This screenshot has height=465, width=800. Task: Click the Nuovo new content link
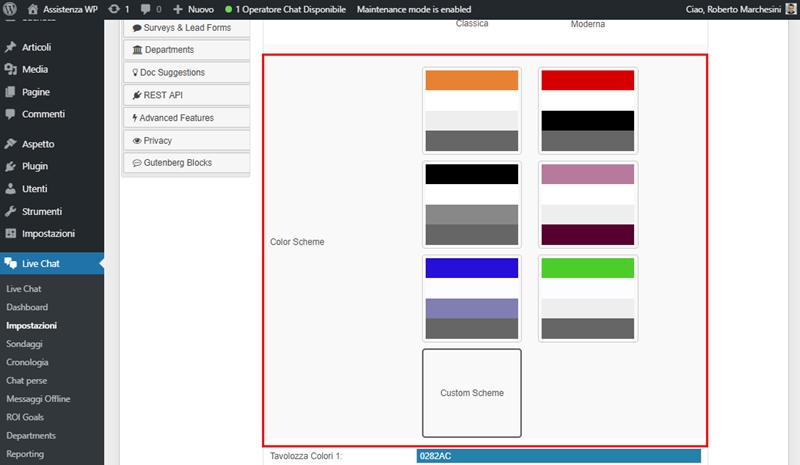pyautogui.click(x=201, y=9)
